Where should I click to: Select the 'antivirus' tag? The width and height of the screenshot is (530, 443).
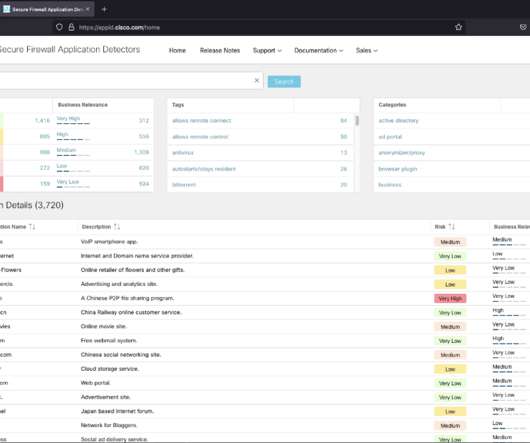point(183,153)
